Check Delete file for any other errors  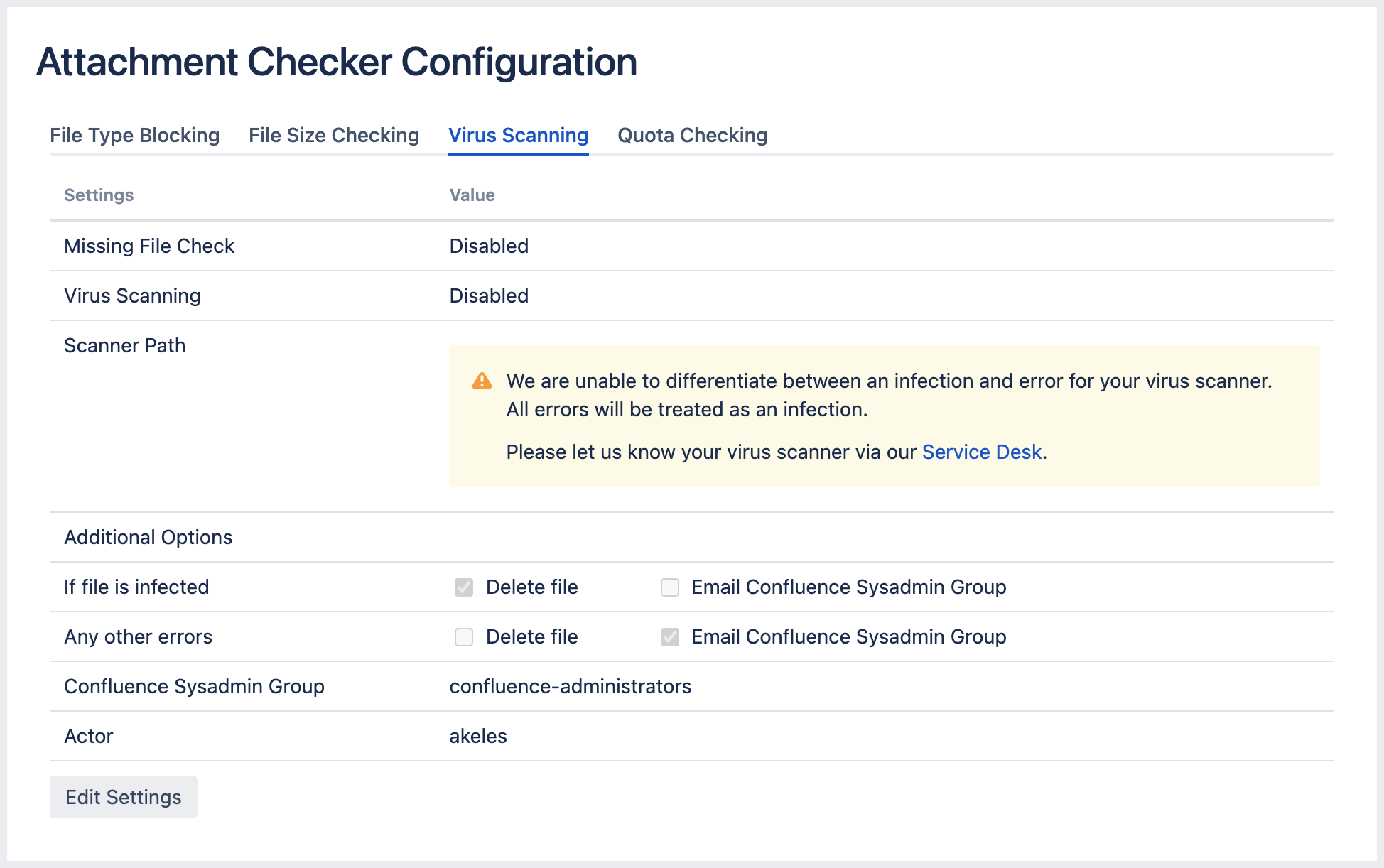click(464, 637)
